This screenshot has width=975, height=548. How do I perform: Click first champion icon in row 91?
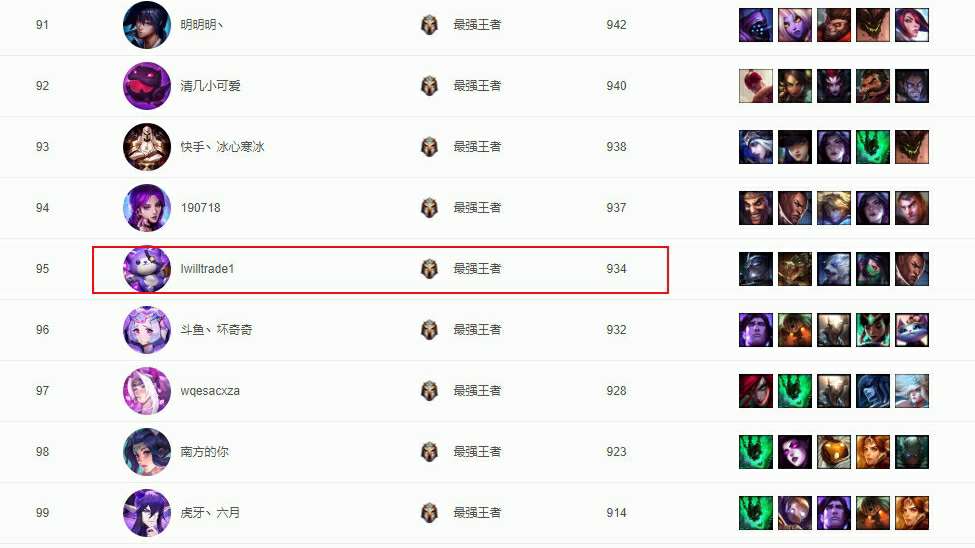click(x=756, y=25)
